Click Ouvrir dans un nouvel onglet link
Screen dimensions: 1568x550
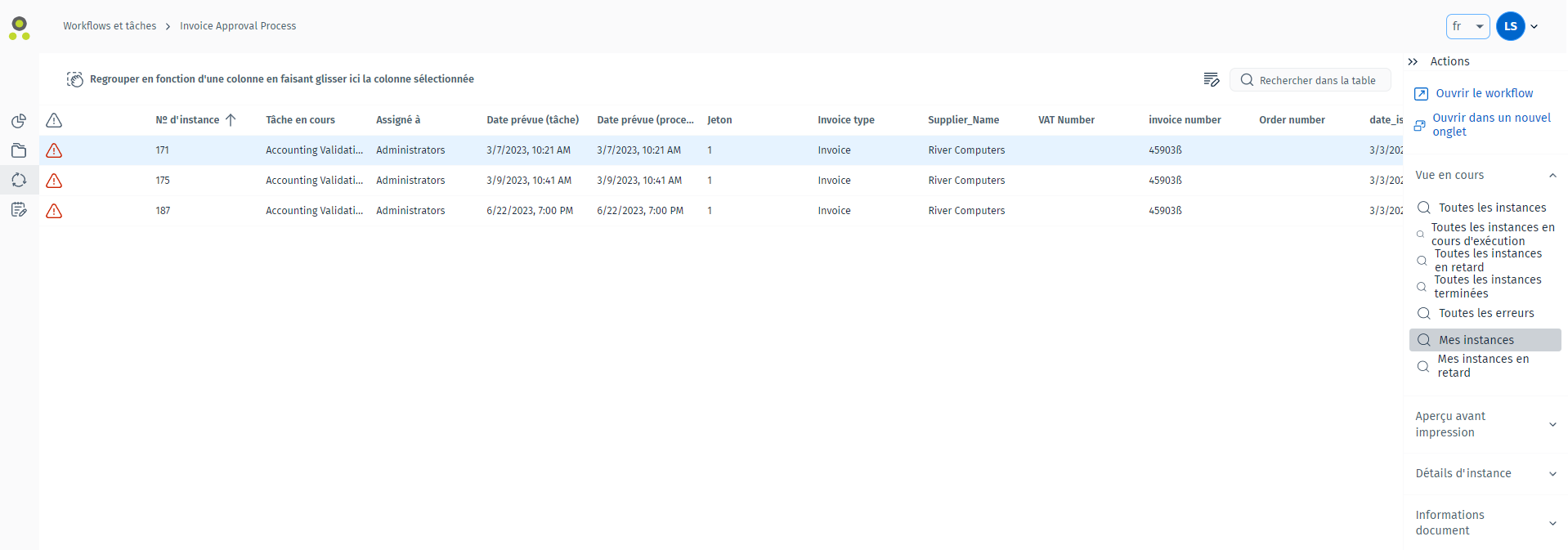[1491, 124]
